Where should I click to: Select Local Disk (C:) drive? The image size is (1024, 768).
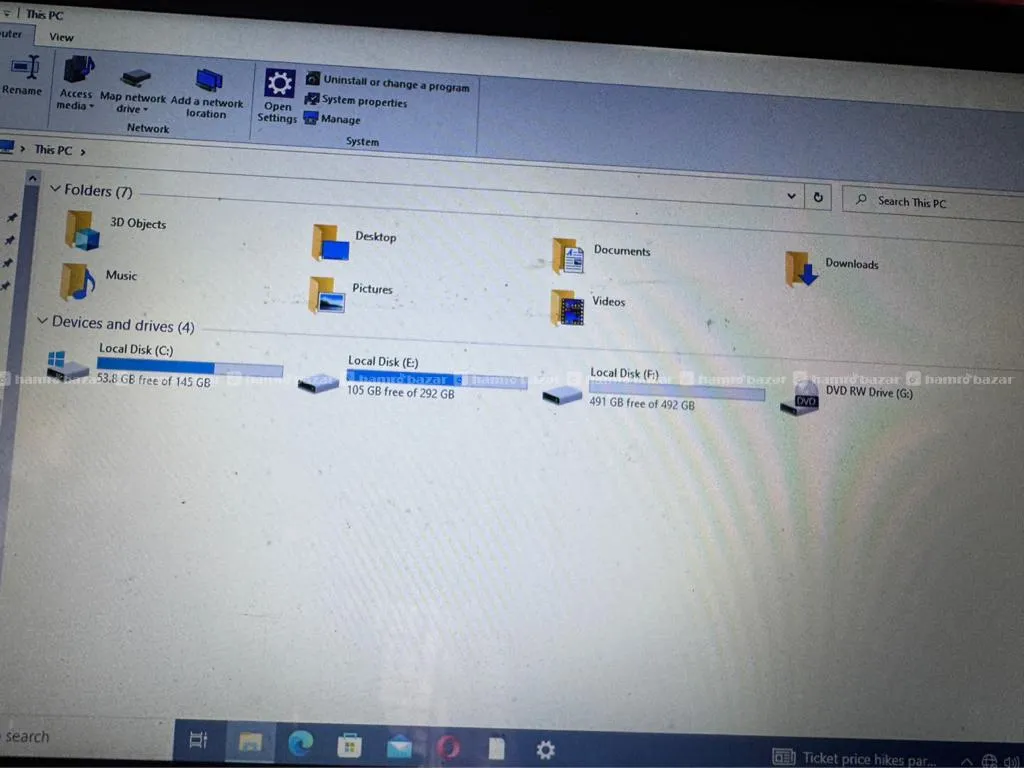[x=70, y=365]
